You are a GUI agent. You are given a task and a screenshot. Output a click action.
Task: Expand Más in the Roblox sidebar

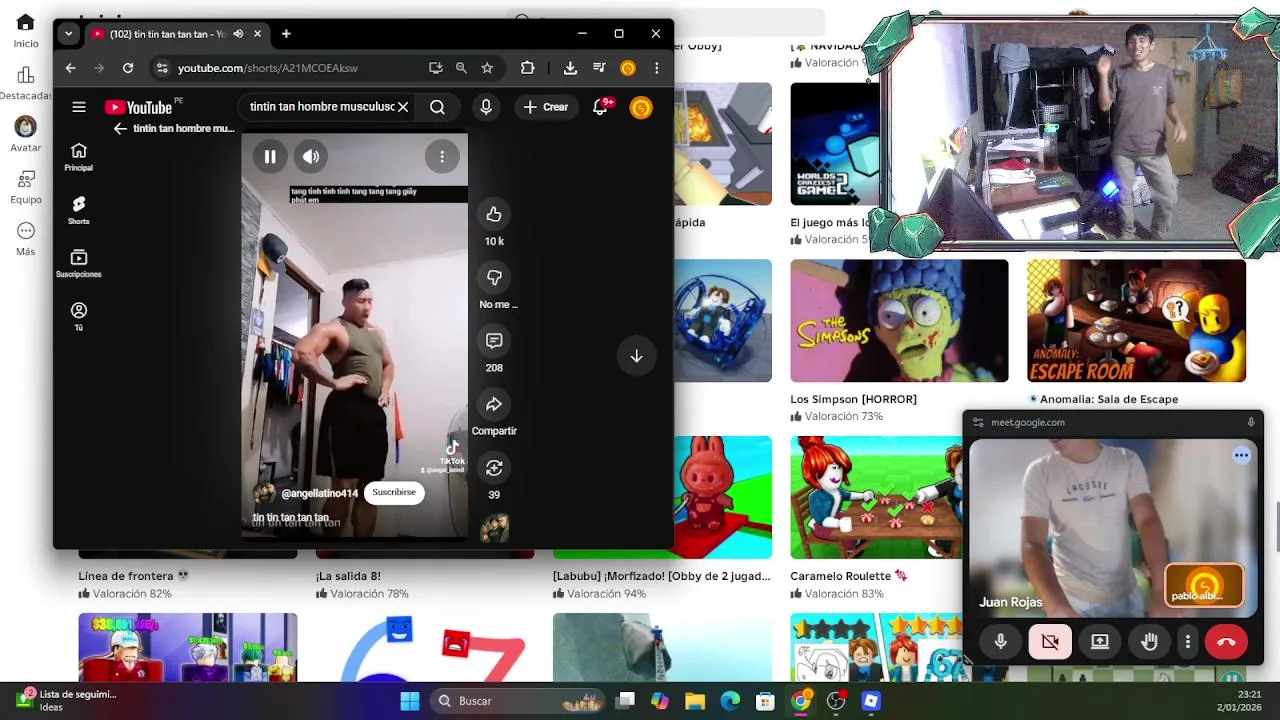(x=26, y=239)
